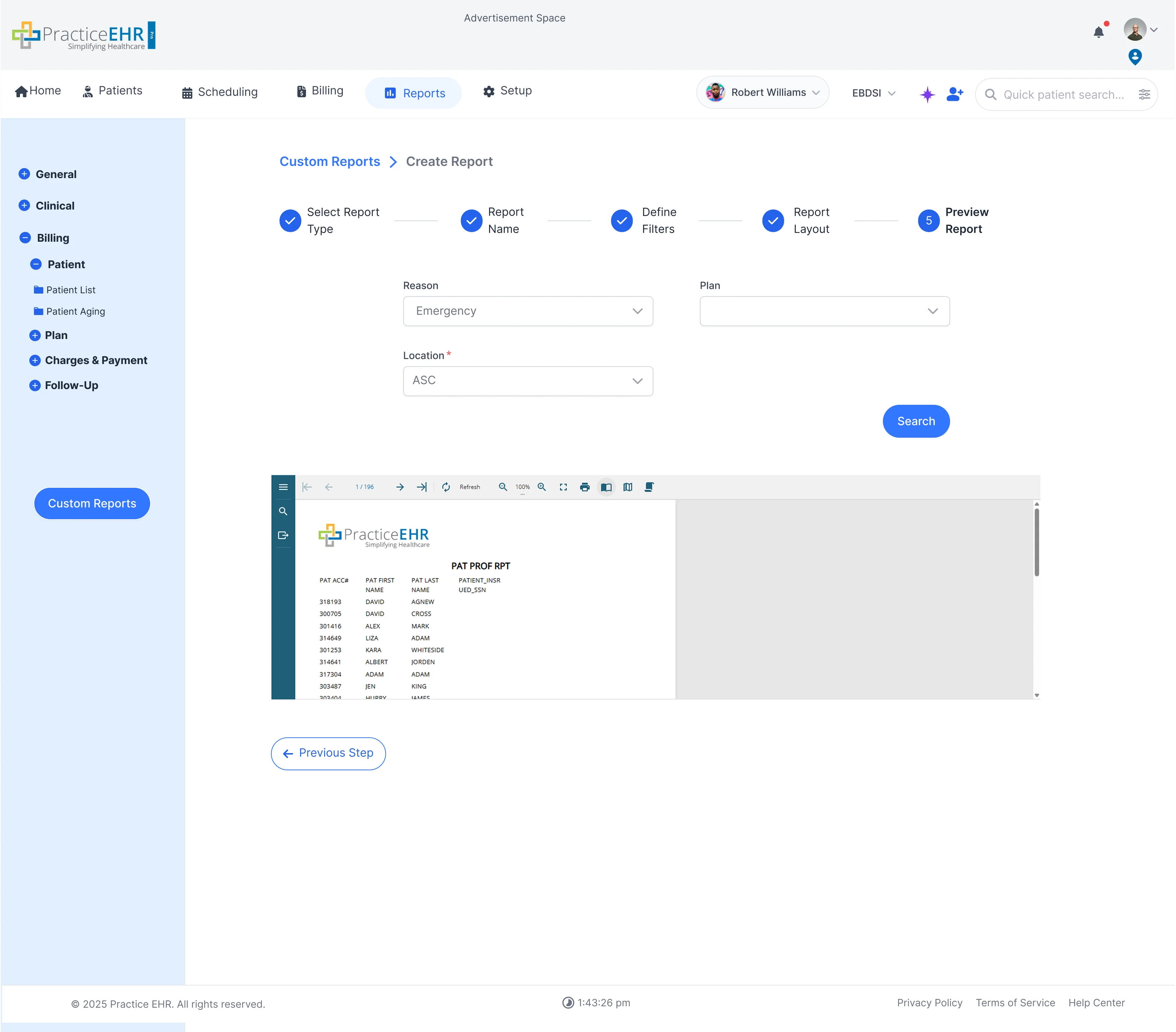Click the Search button
Image resolution: width=1176 pixels, height=1032 pixels.
point(915,421)
